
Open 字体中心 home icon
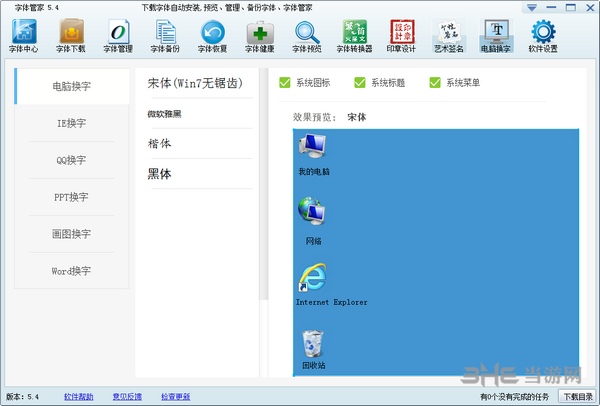coord(24,35)
